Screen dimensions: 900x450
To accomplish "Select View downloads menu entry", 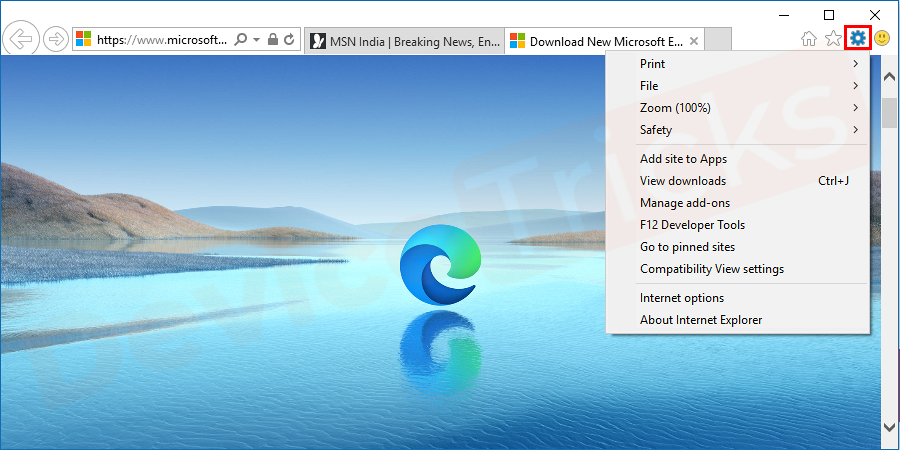I will click(737, 181).
